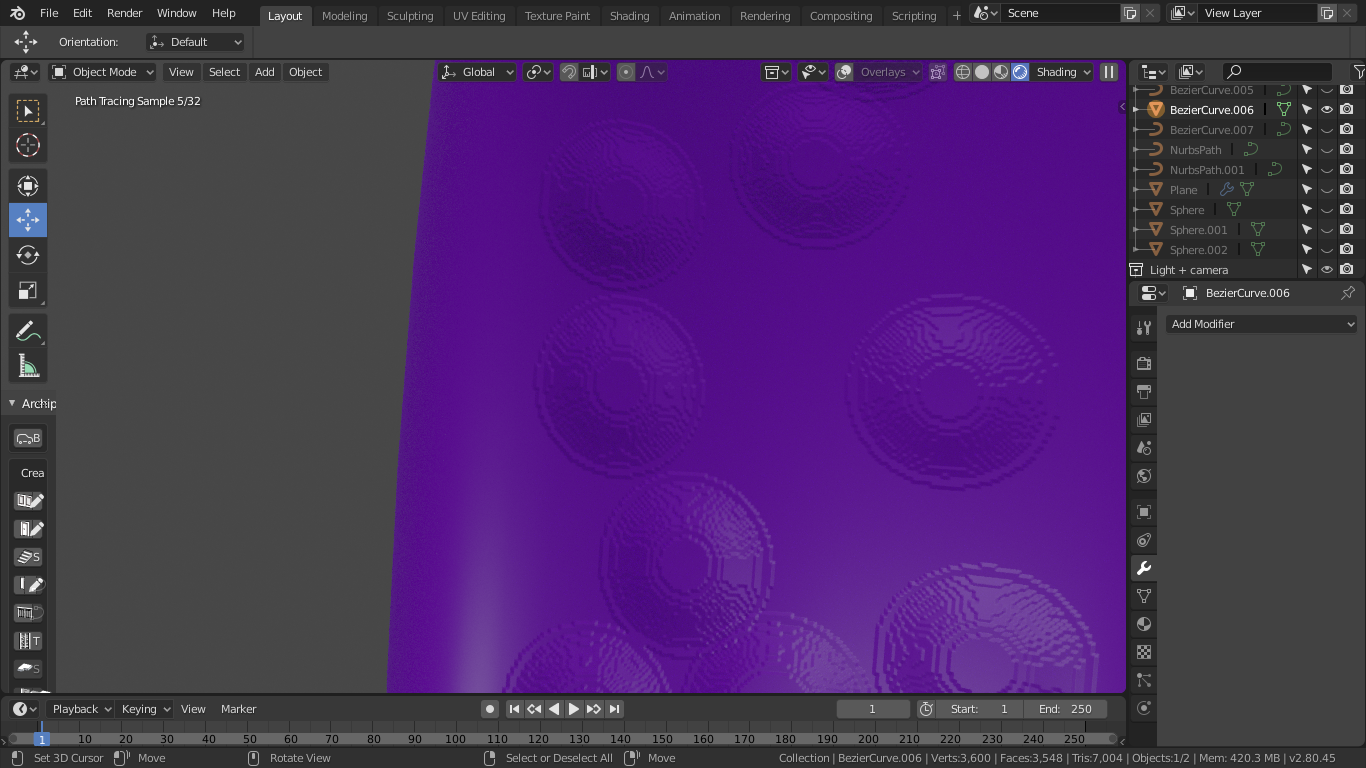The image size is (1366, 768).
Task: Switch to the Modeling workspace tab
Action: 344,15
